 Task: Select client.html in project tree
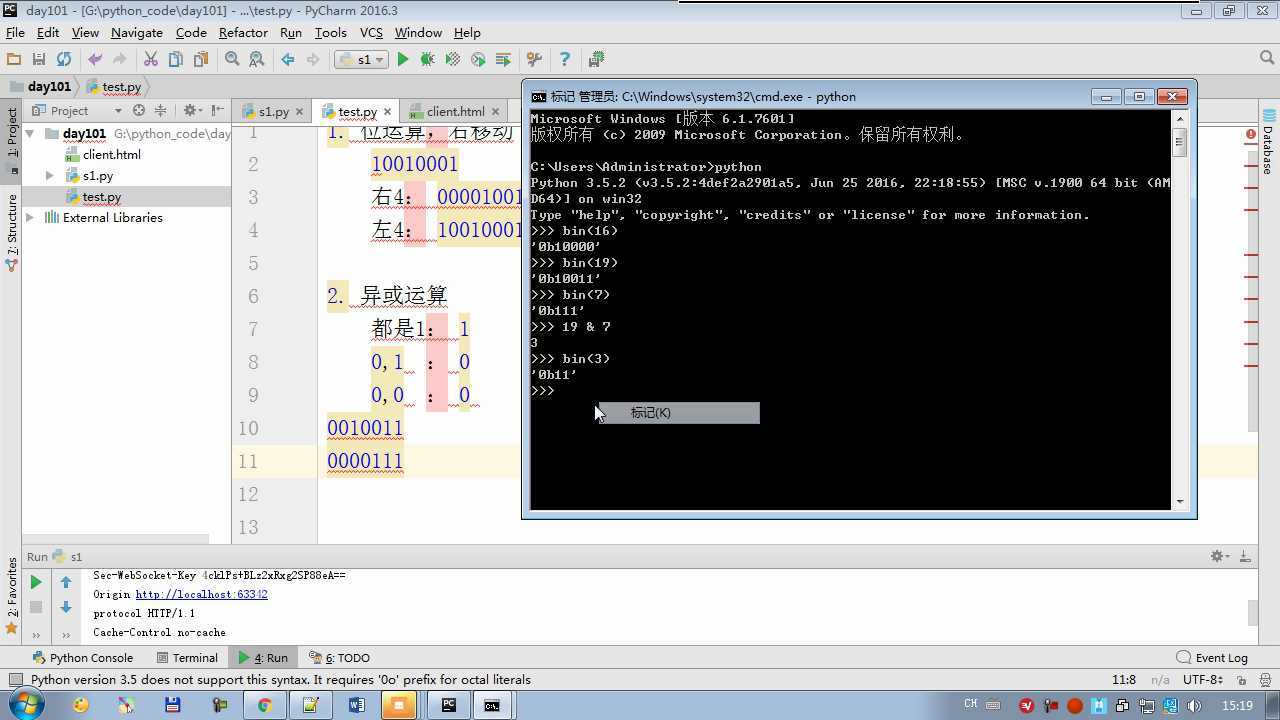pyautogui.click(x=111, y=154)
